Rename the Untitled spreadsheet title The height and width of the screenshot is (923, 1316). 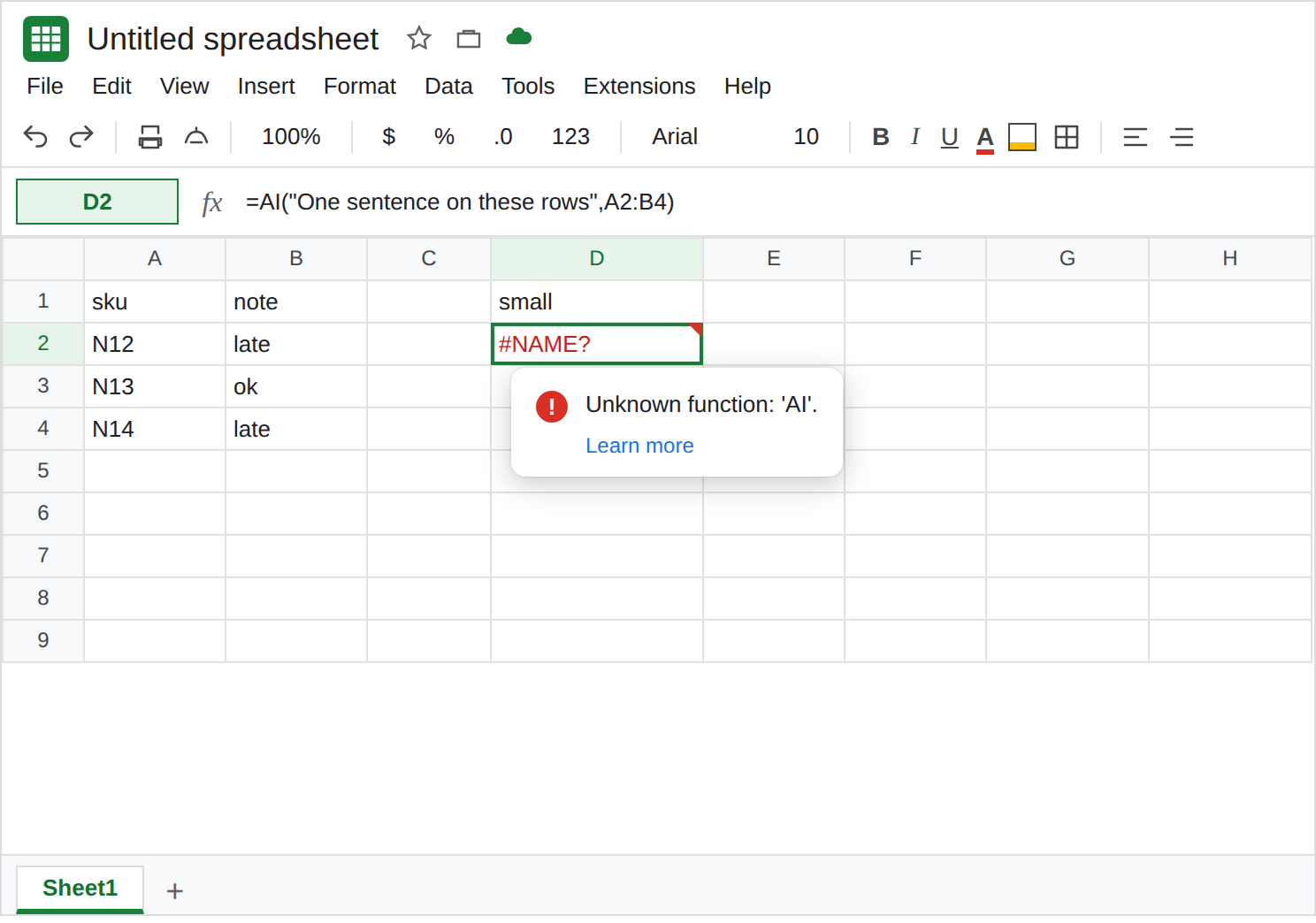coord(233,39)
